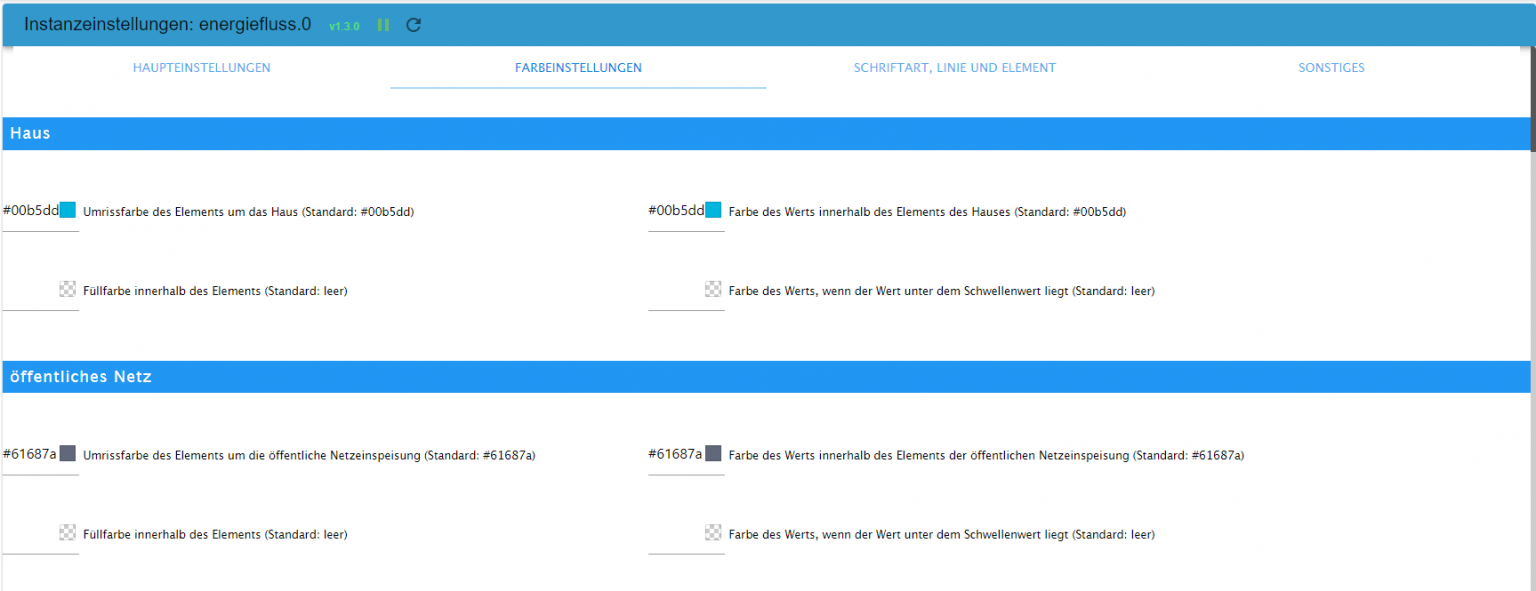This screenshot has width=1536, height=591.
Task: Switch to the SONSTIGES tab
Action: 1331,67
